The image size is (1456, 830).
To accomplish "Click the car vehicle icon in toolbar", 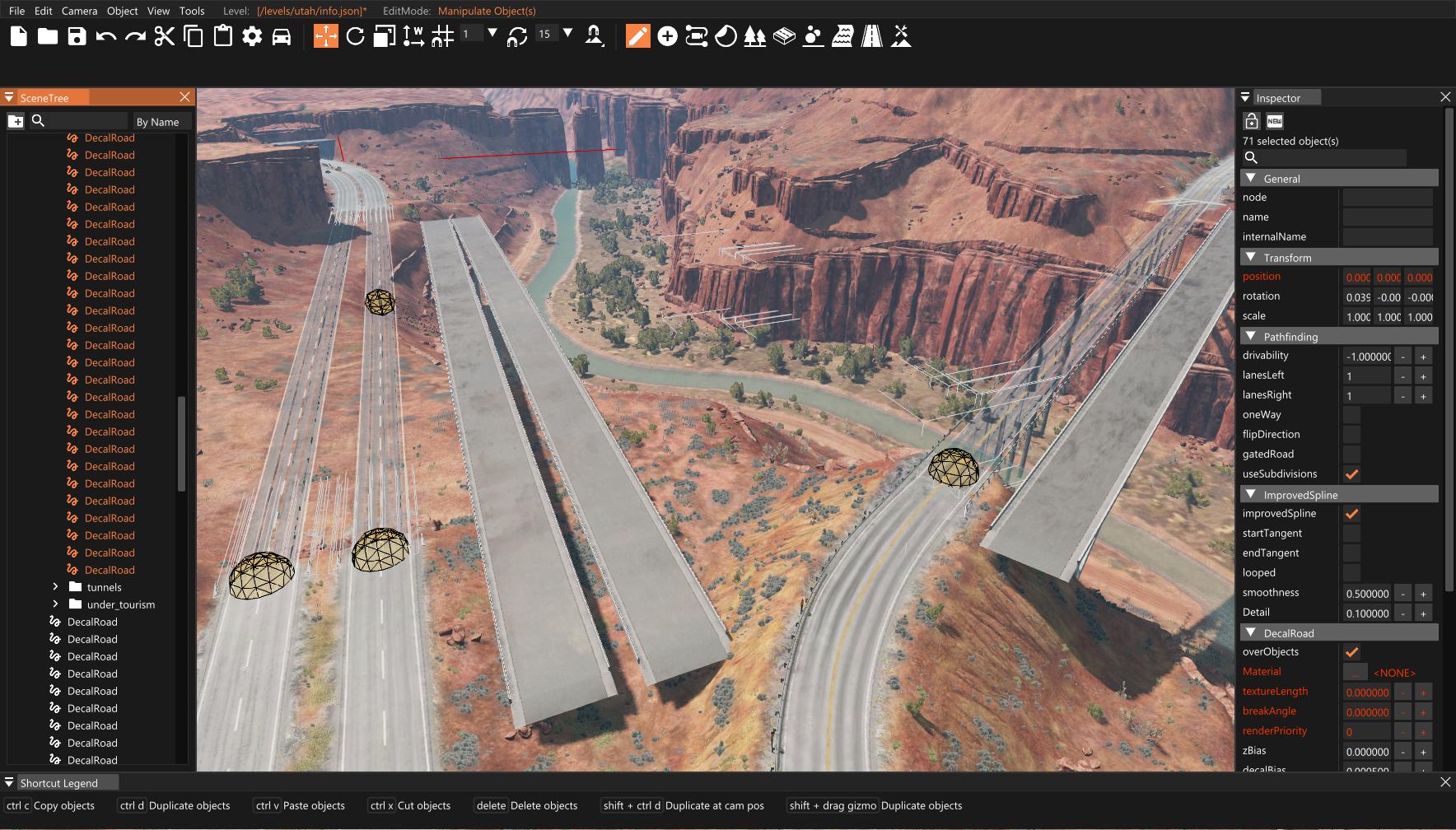I will pos(282,36).
